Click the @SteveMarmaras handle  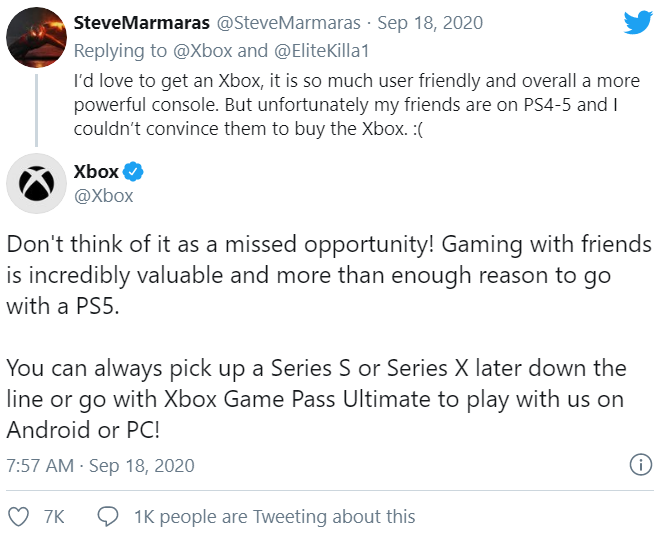coord(285,22)
